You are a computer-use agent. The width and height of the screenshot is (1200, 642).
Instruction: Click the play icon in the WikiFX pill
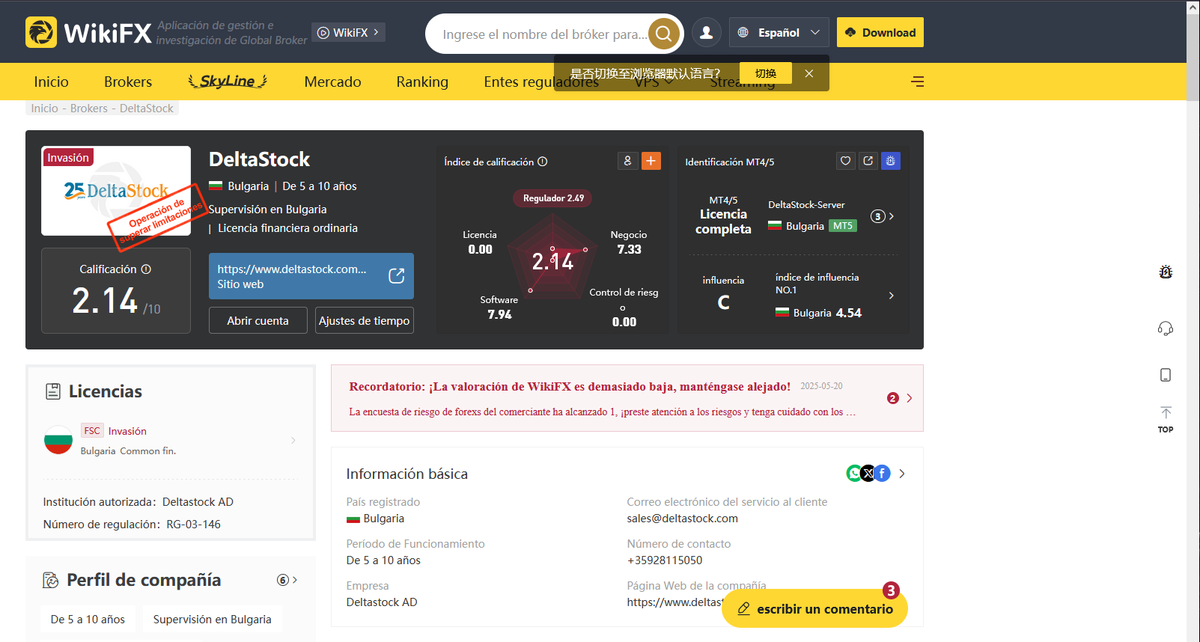click(x=323, y=33)
